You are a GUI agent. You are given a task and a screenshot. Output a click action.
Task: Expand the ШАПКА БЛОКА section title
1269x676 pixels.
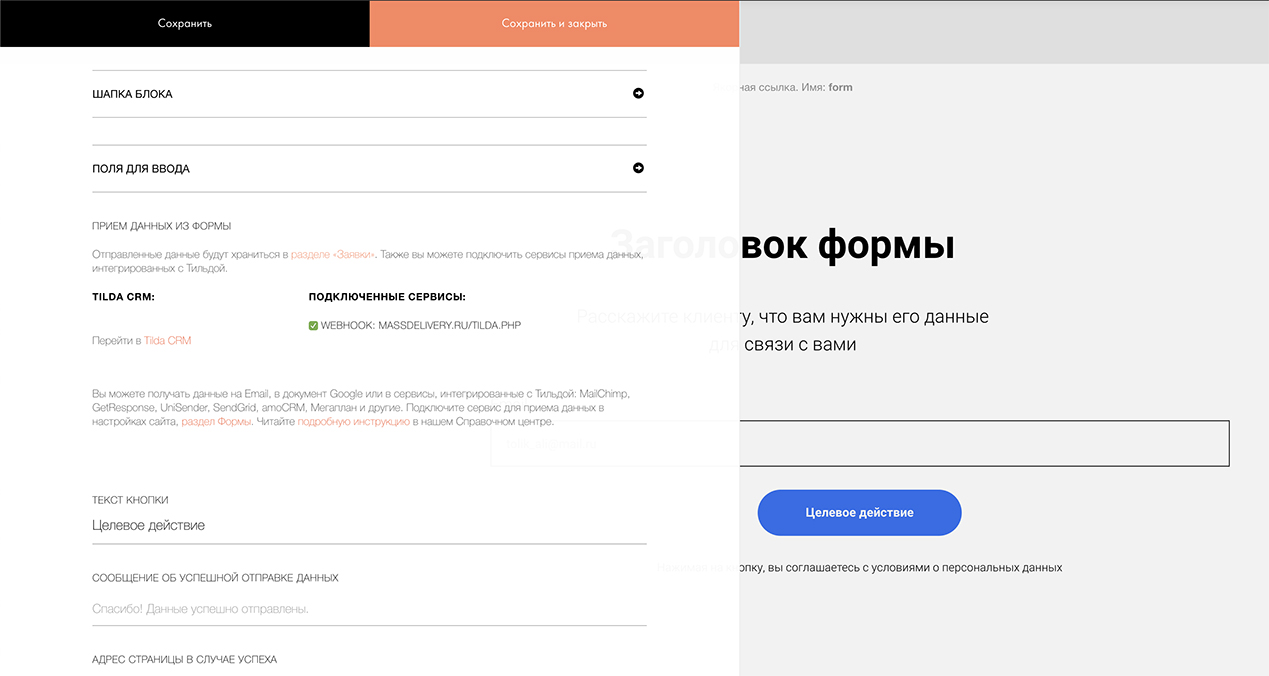(x=132, y=94)
